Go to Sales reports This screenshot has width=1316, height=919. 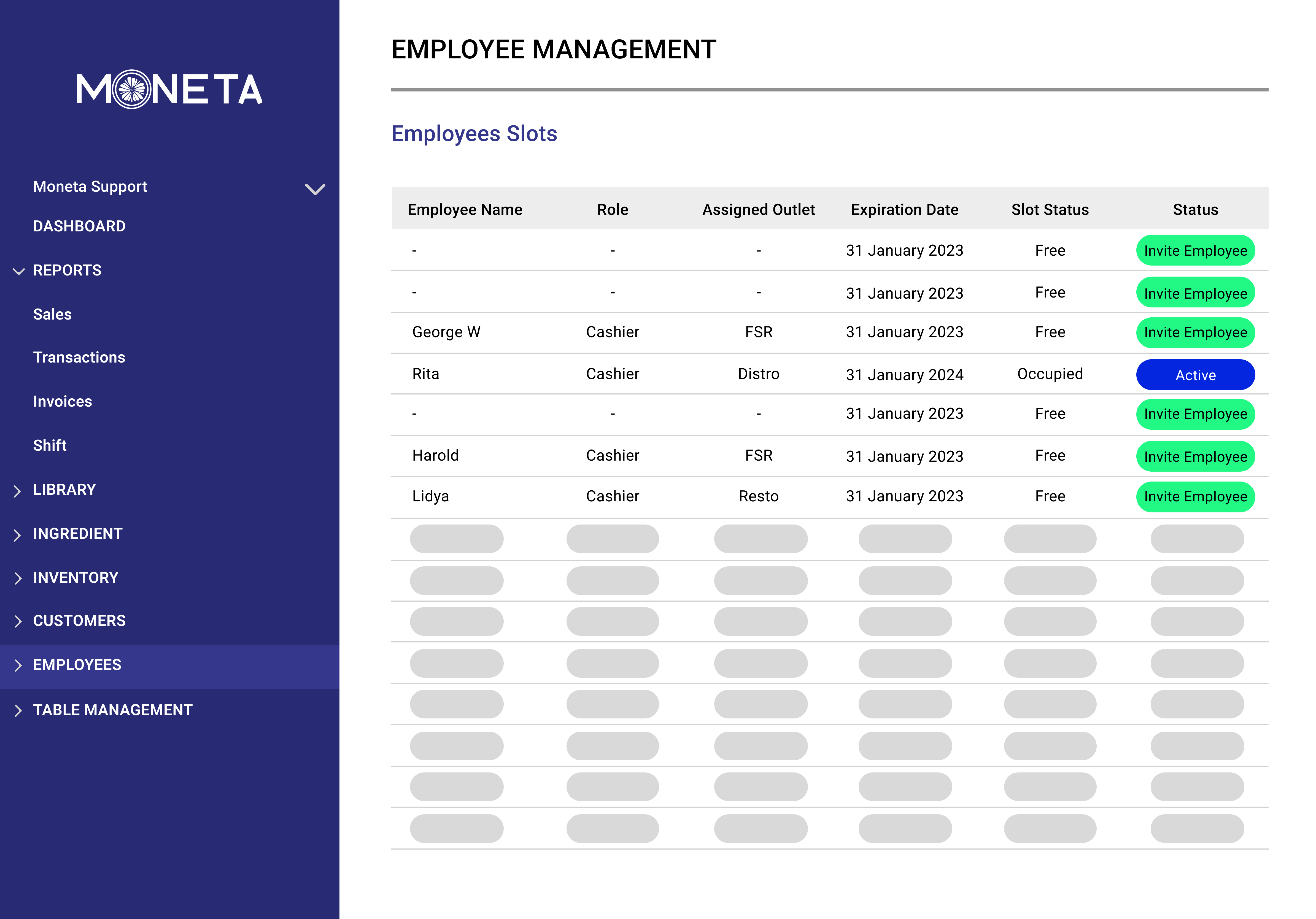(52, 315)
